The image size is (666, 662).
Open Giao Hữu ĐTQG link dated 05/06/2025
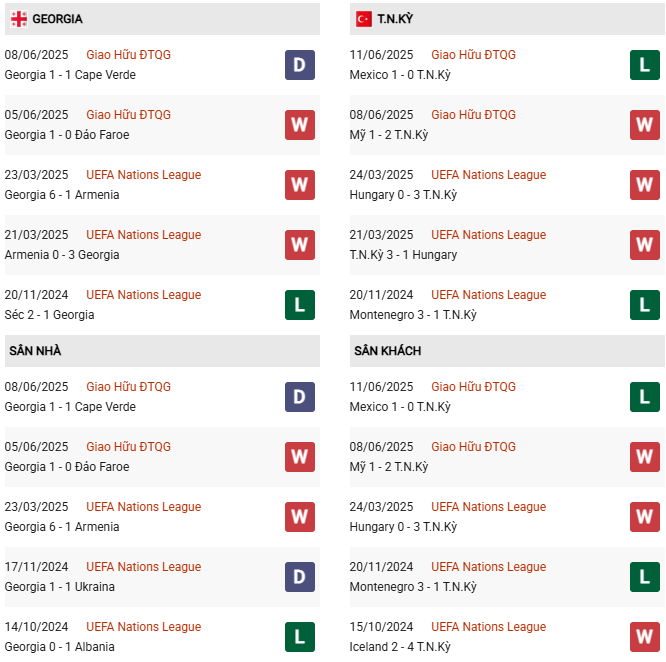tap(128, 115)
